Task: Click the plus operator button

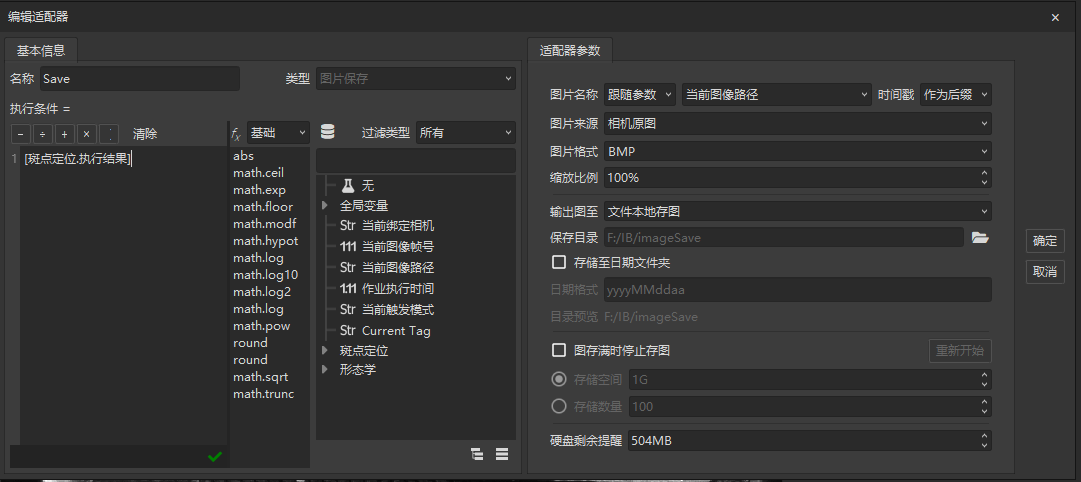Action: pos(65,134)
